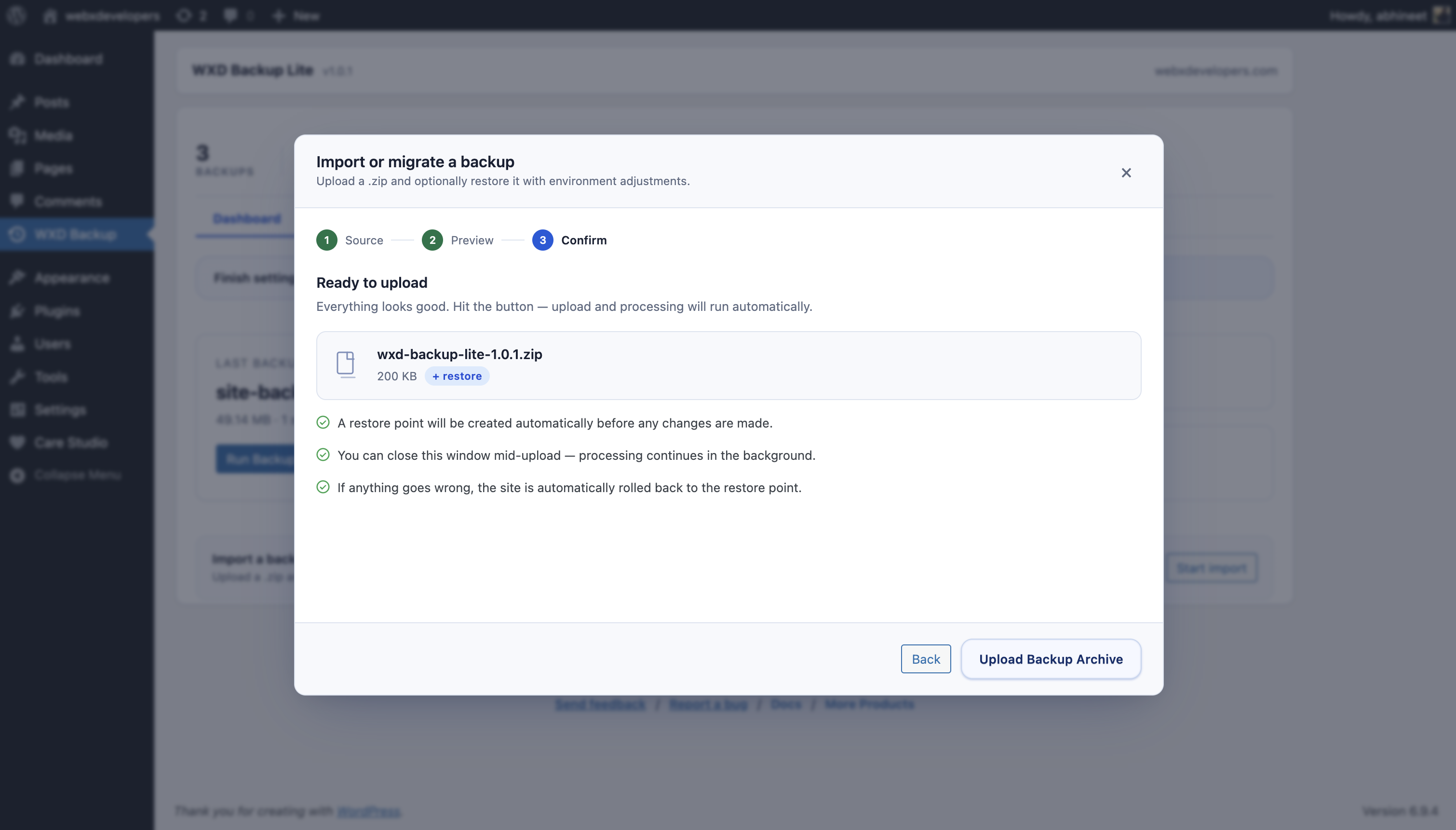1456x830 pixels.
Task: Open Appearance in the WordPress sidebar
Action: point(76,278)
